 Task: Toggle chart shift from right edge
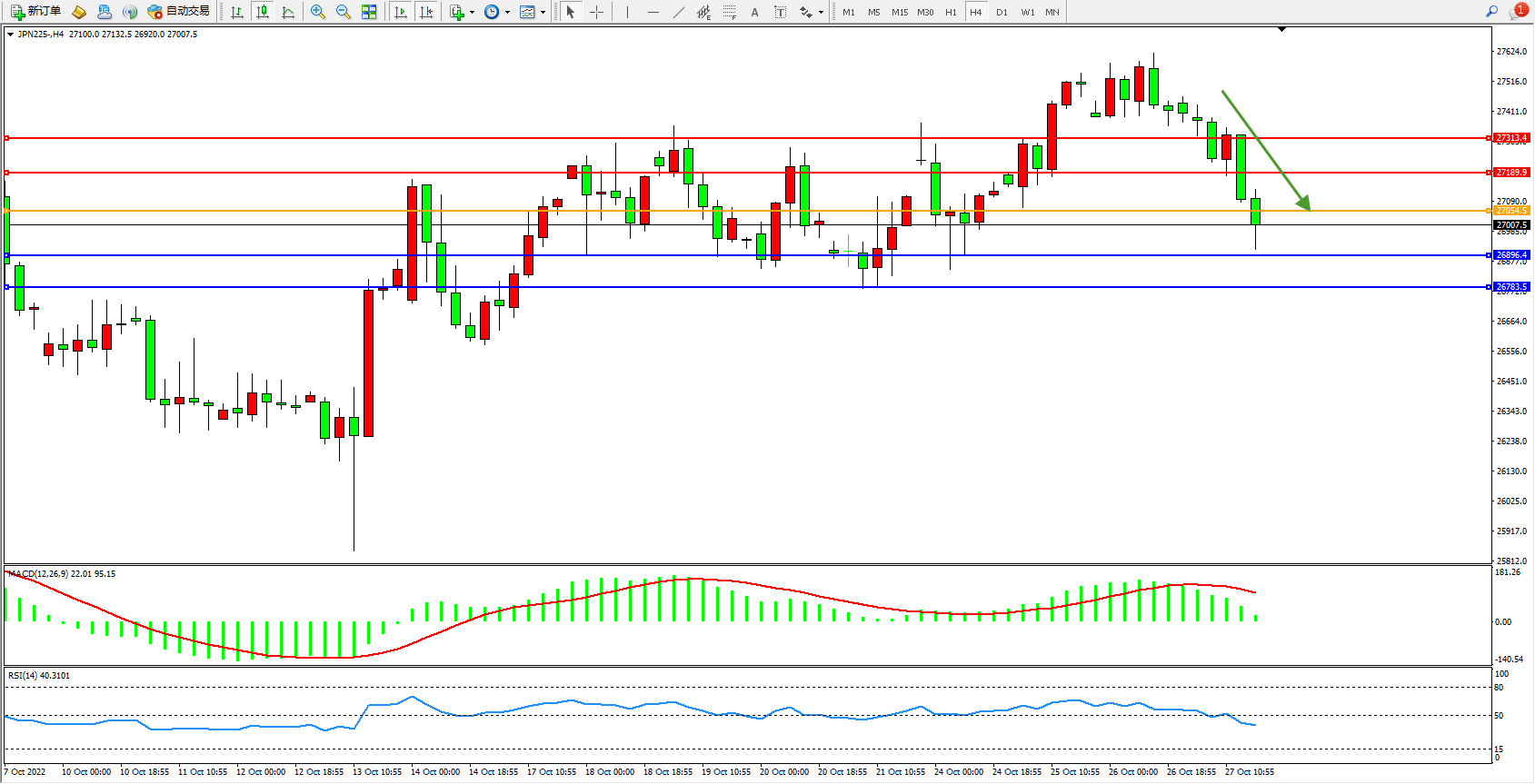click(x=426, y=12)
